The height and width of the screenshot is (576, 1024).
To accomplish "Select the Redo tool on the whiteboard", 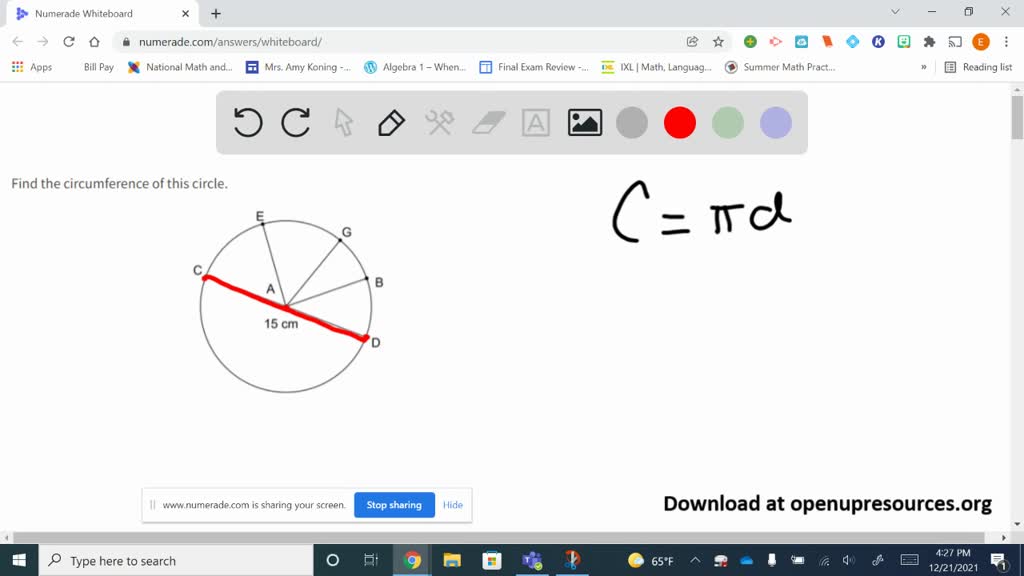I will (295, 122).
